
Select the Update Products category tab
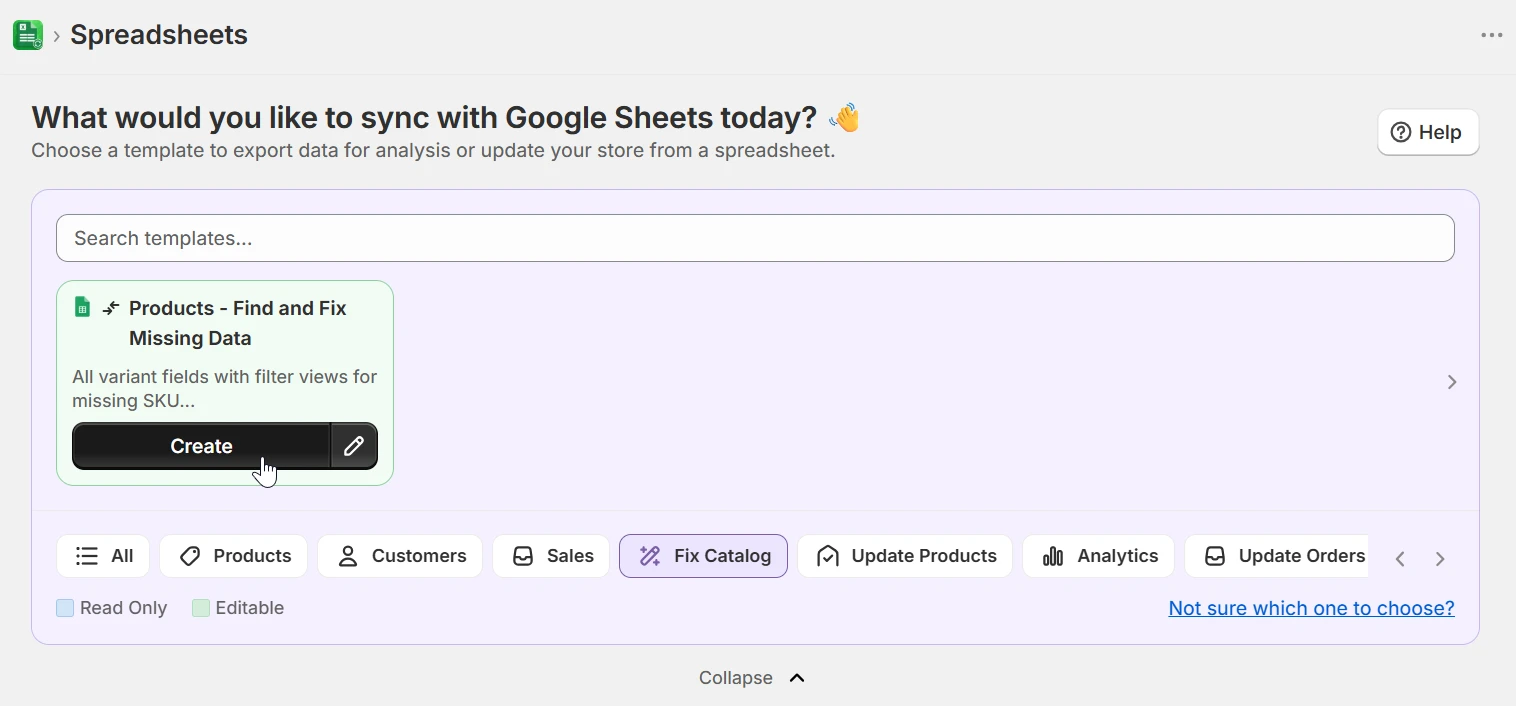point(905,556)
